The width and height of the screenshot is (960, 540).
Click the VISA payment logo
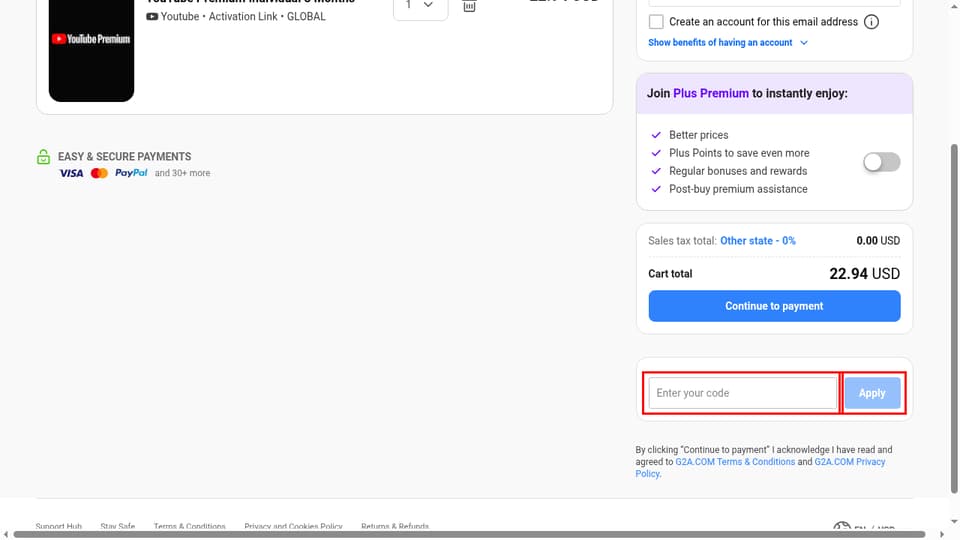tap(71, 173)
